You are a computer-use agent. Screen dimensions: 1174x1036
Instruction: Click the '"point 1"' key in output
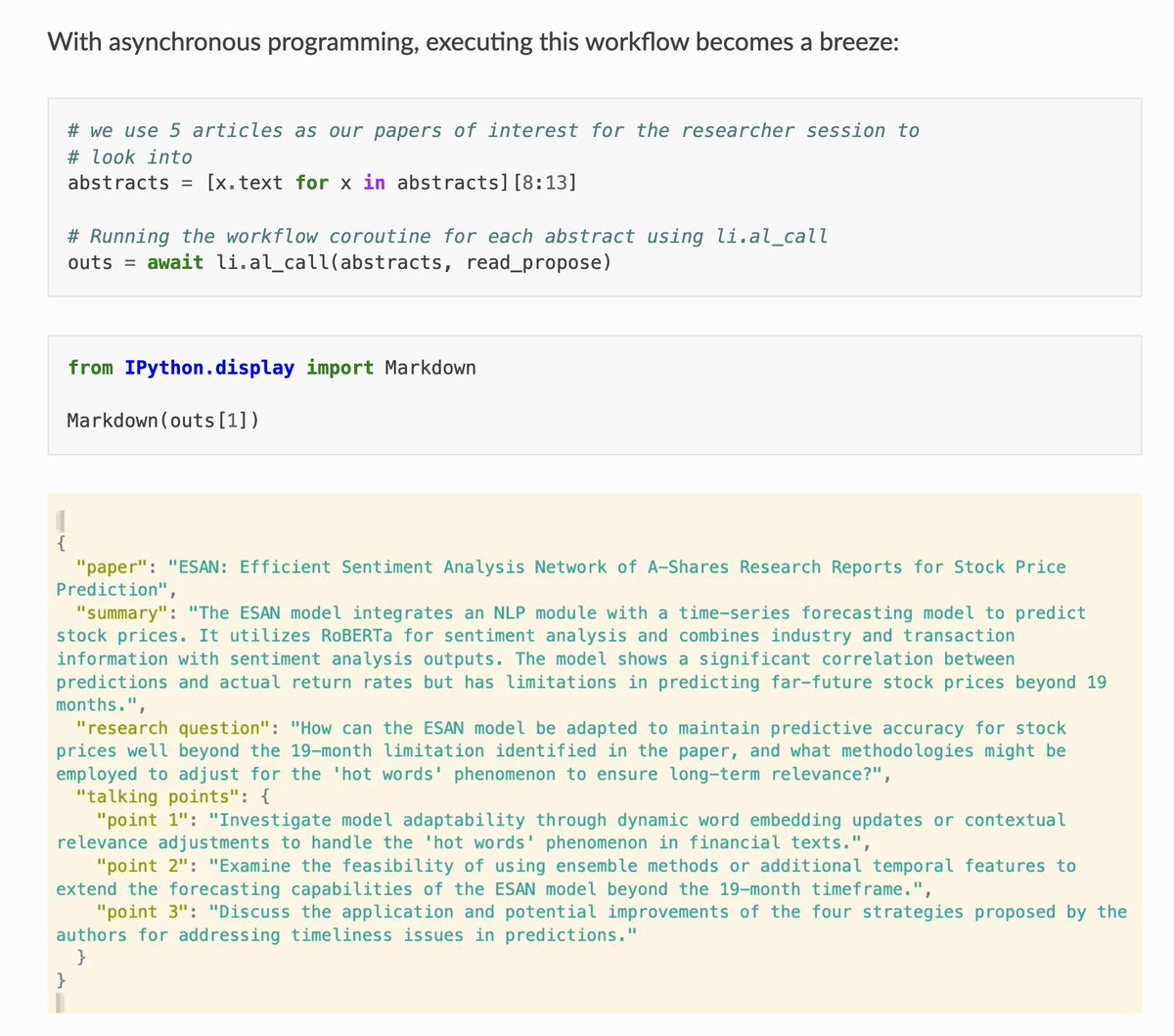coord(142,820)
